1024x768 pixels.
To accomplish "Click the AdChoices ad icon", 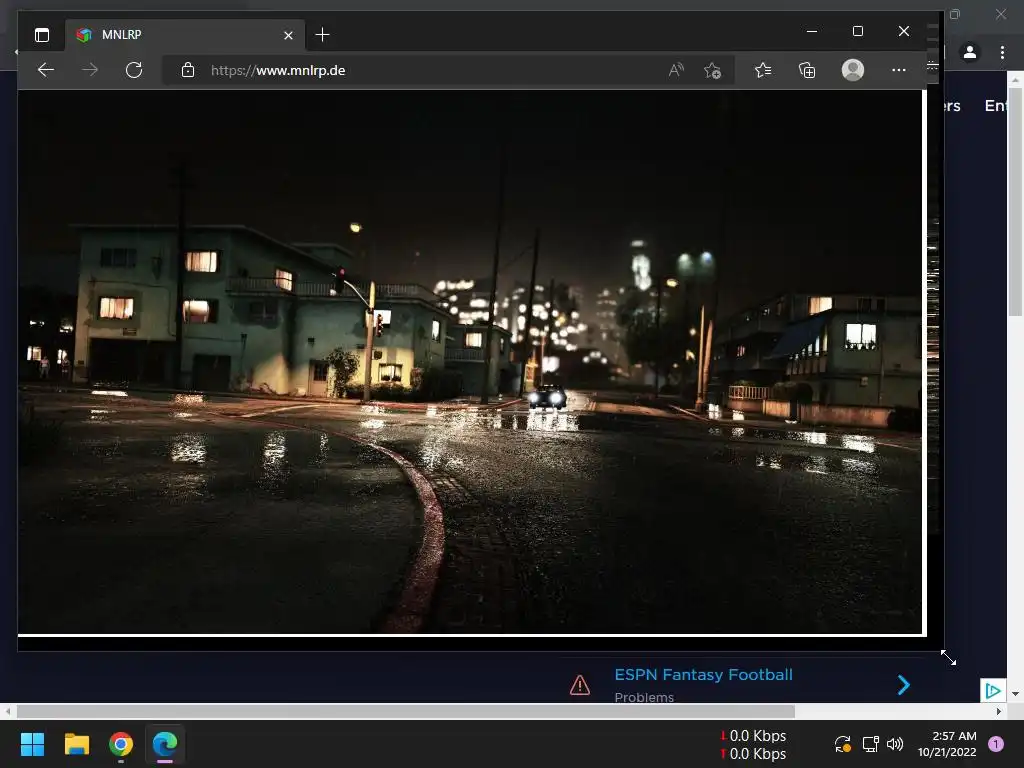I will point(993,690).
